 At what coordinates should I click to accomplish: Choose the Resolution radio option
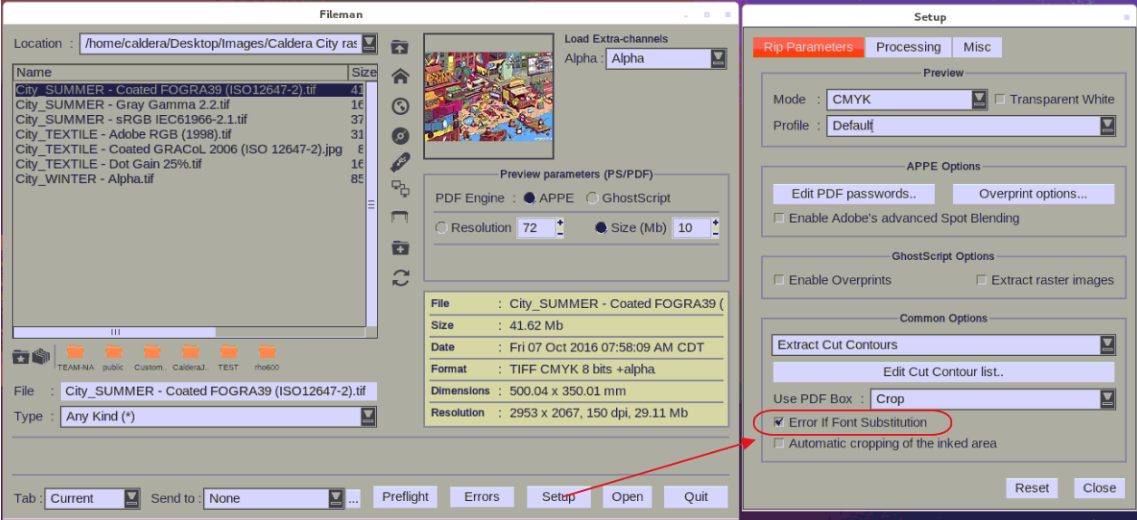point(441,228)
